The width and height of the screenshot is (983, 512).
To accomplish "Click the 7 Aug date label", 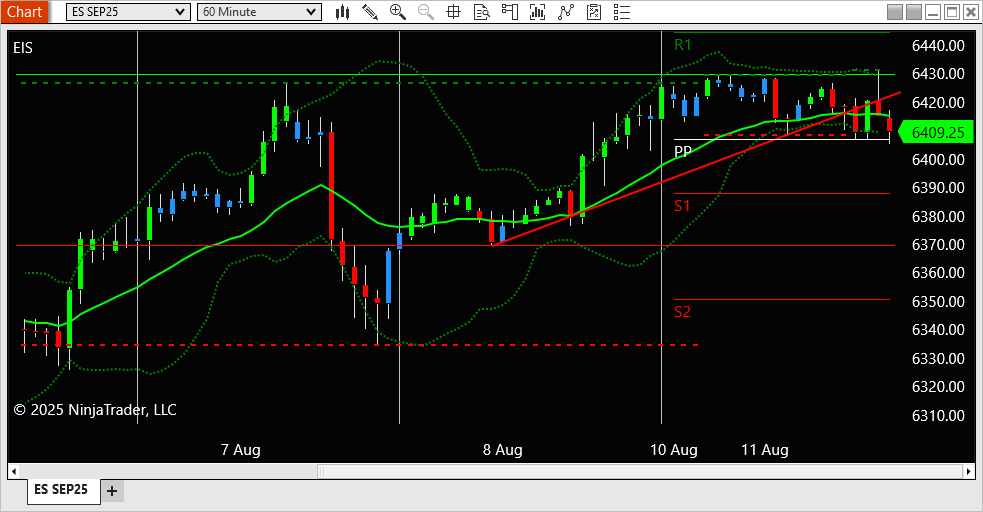I will (x=241, y=450).
